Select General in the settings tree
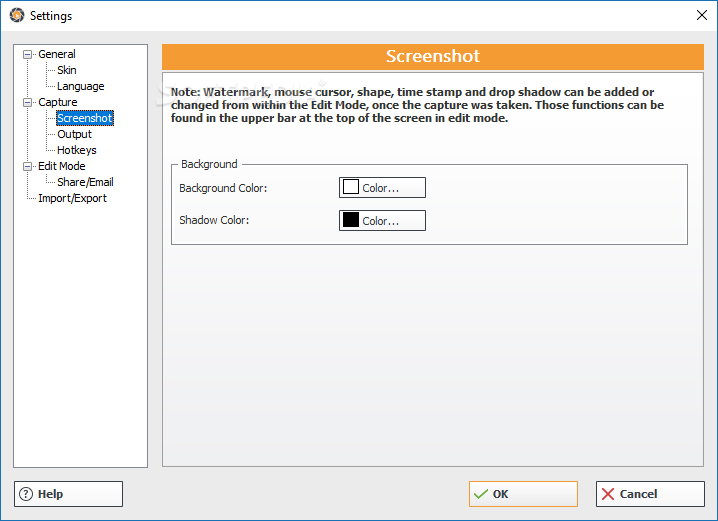The height and width of the screenshot is (521, 718). (57, 54)
